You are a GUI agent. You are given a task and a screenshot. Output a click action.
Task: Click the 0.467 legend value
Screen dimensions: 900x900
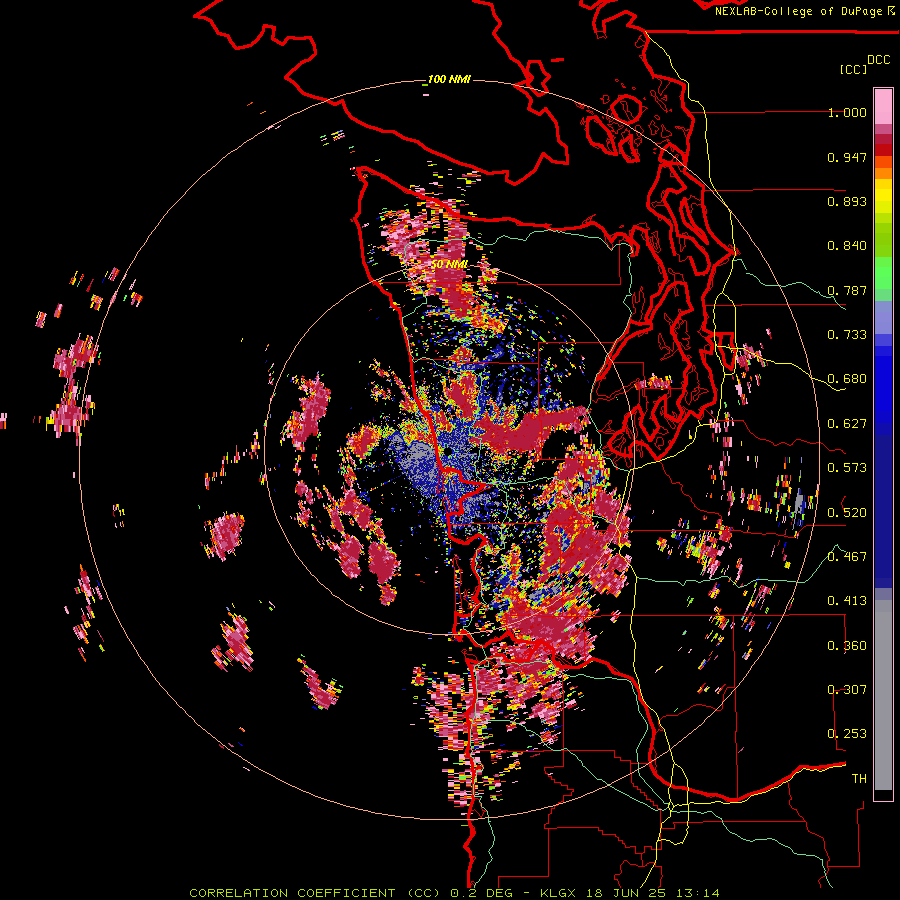click(x=847, y=557)
